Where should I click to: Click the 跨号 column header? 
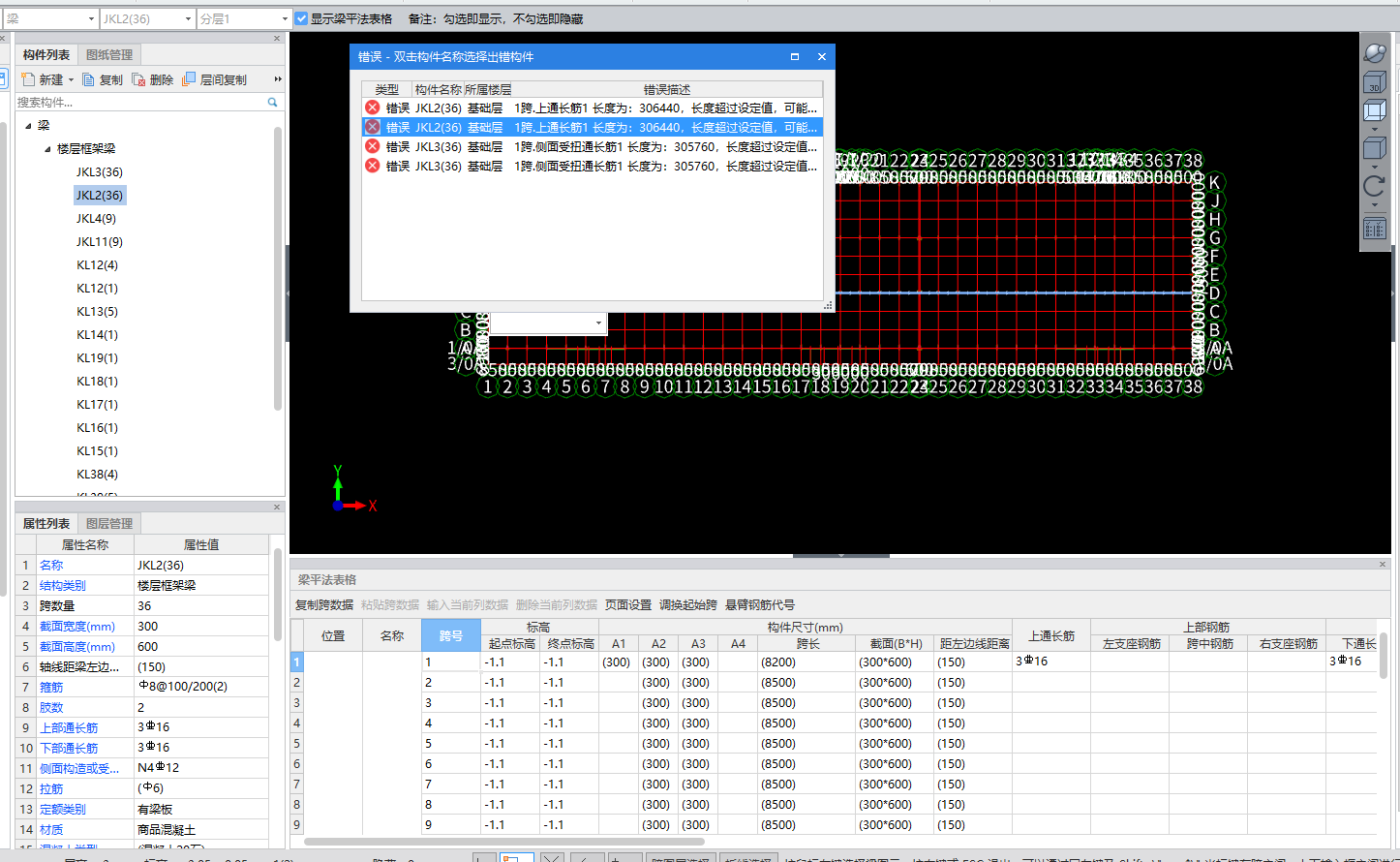pyautogui.click(x=451, y=635)
